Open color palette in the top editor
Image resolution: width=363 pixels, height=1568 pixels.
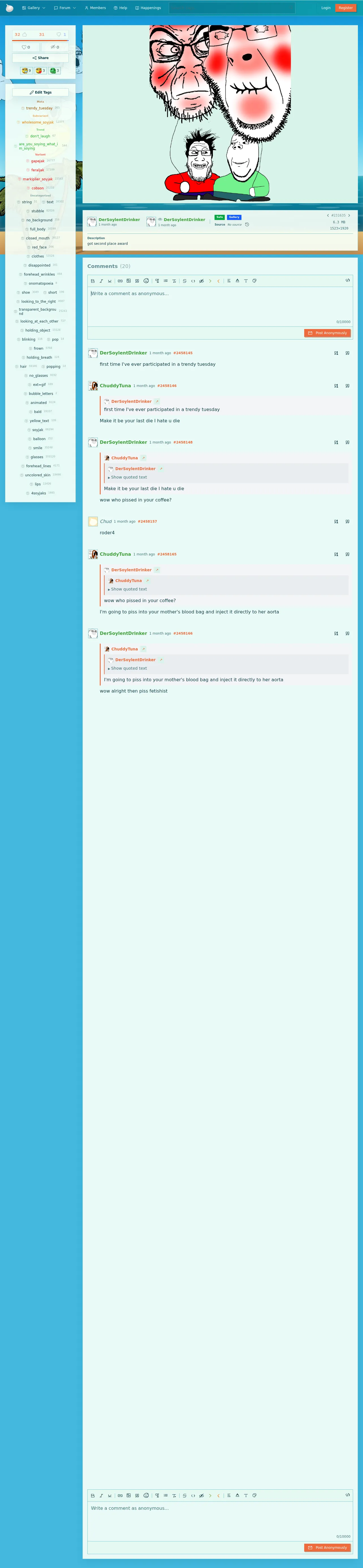pyautogui.click(x=255, y=281)
